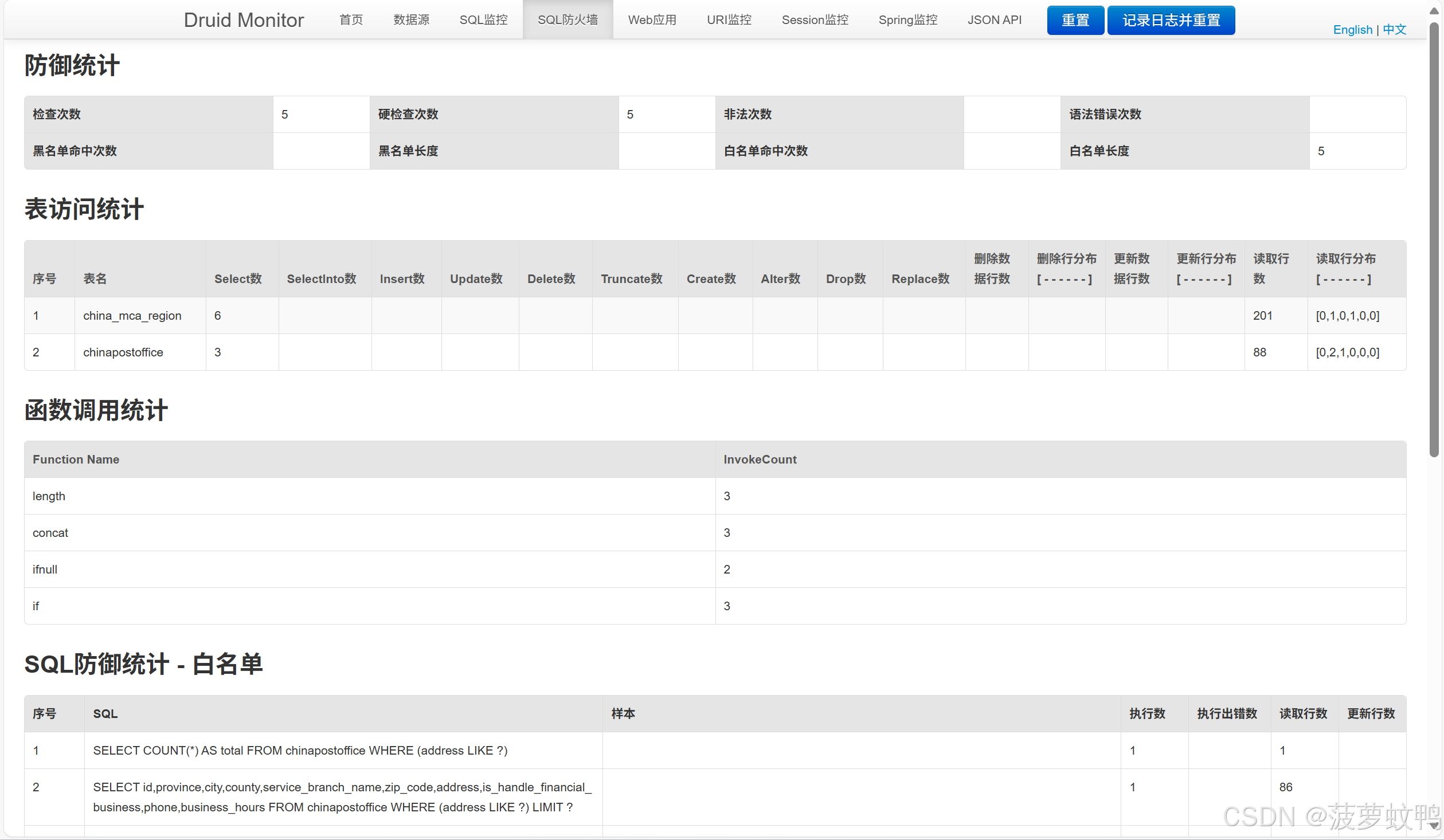Click the Druid Monitor brand title
Viewport: 1444px width, 840px height.
click(x=244, y=20)
